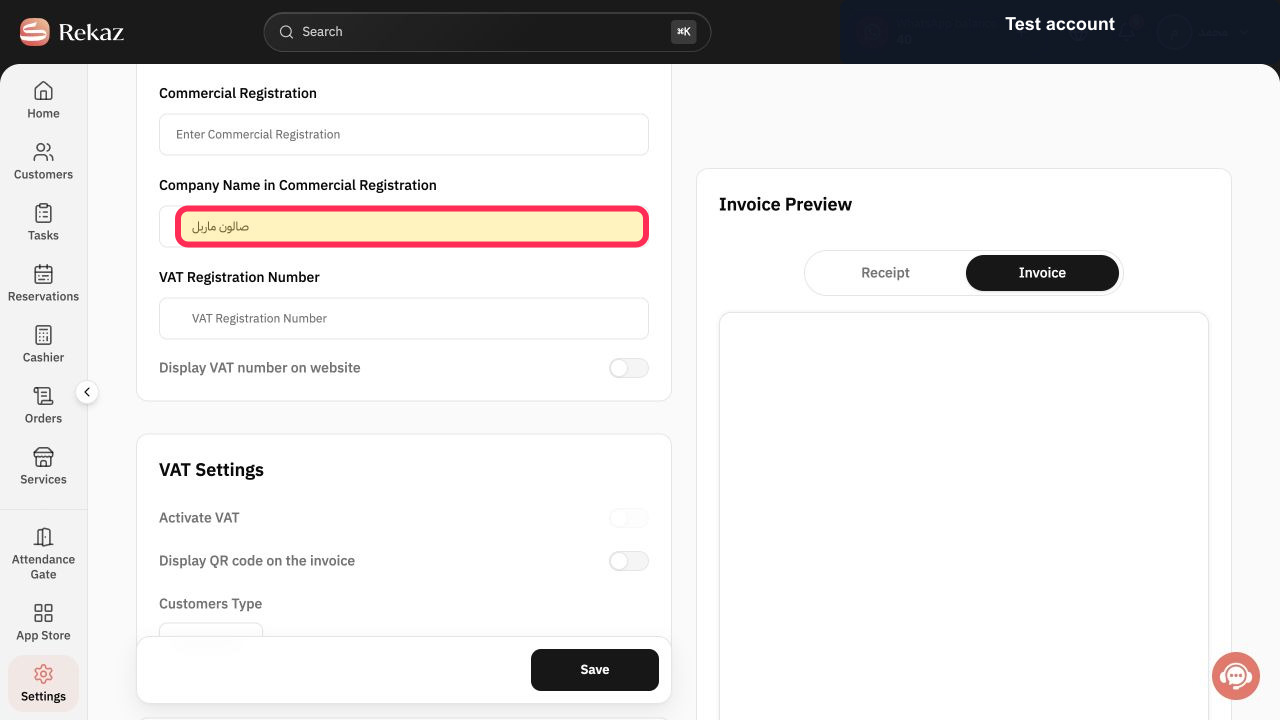
Task: Focus the Enter Commercial Registration field
Action: click(x=404, y=134)
